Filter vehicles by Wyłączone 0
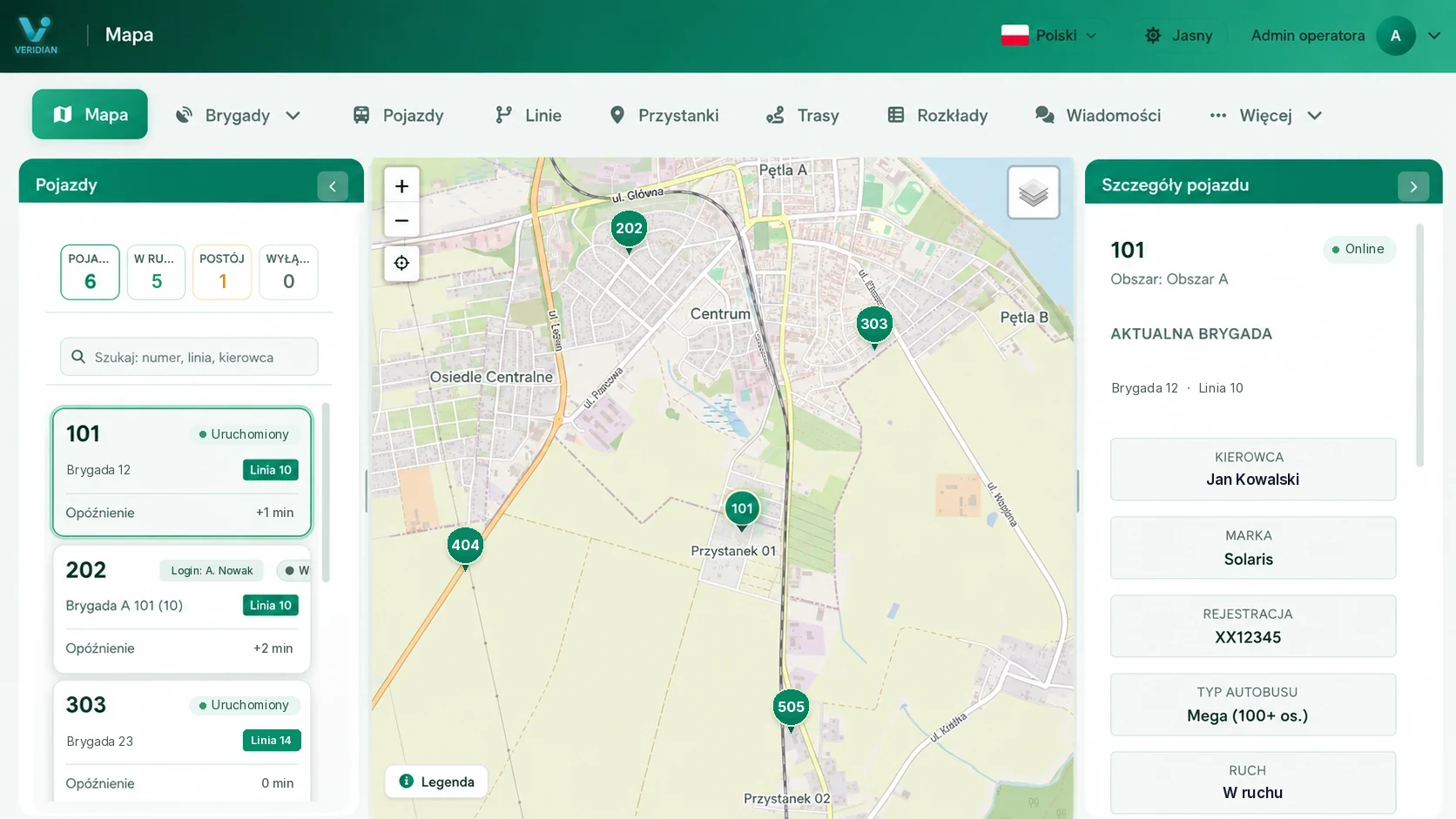This screenshot has height=819, width=1456. coord(288,272)
